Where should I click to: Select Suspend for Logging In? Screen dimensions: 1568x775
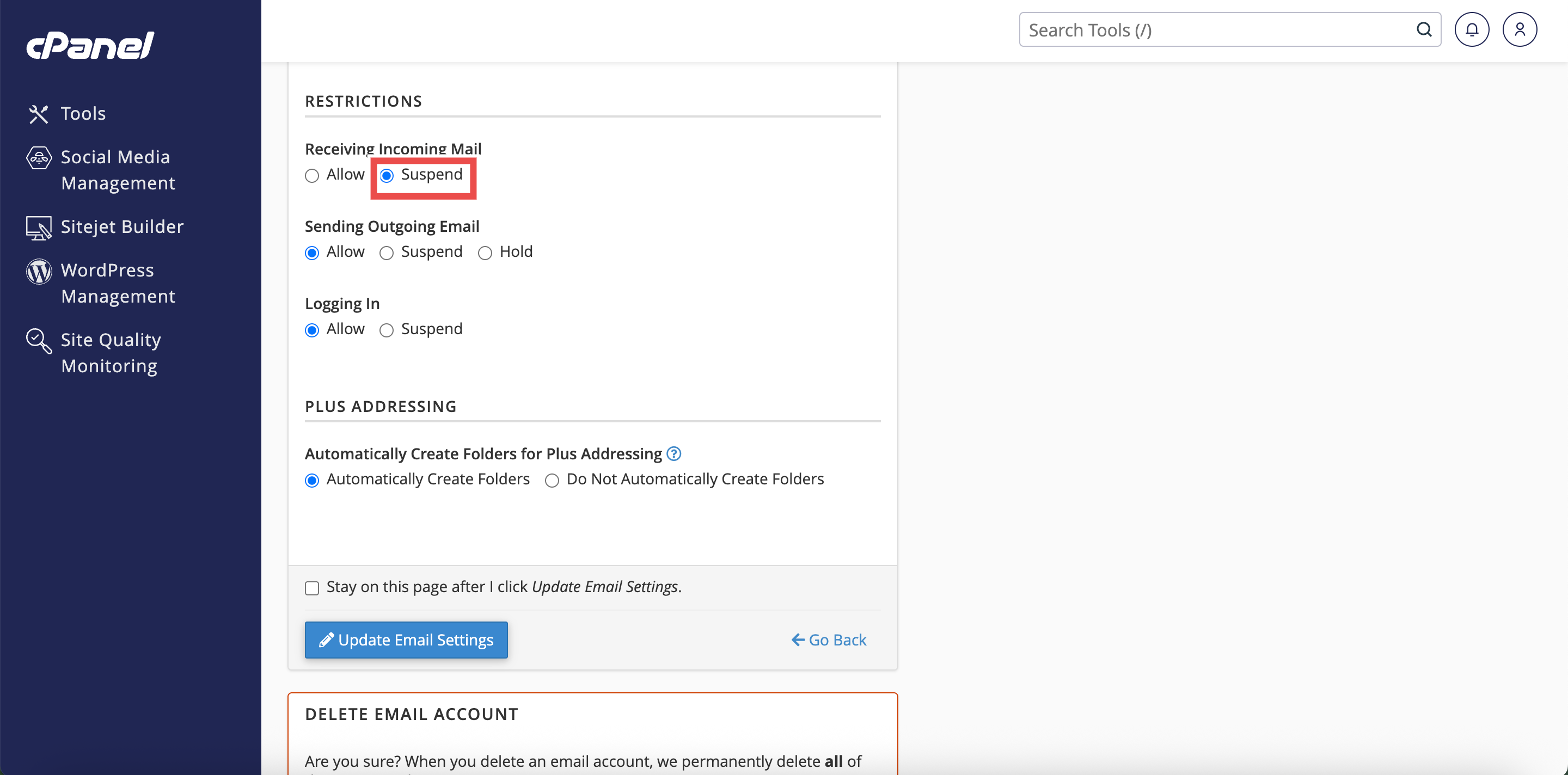(387, 330)
